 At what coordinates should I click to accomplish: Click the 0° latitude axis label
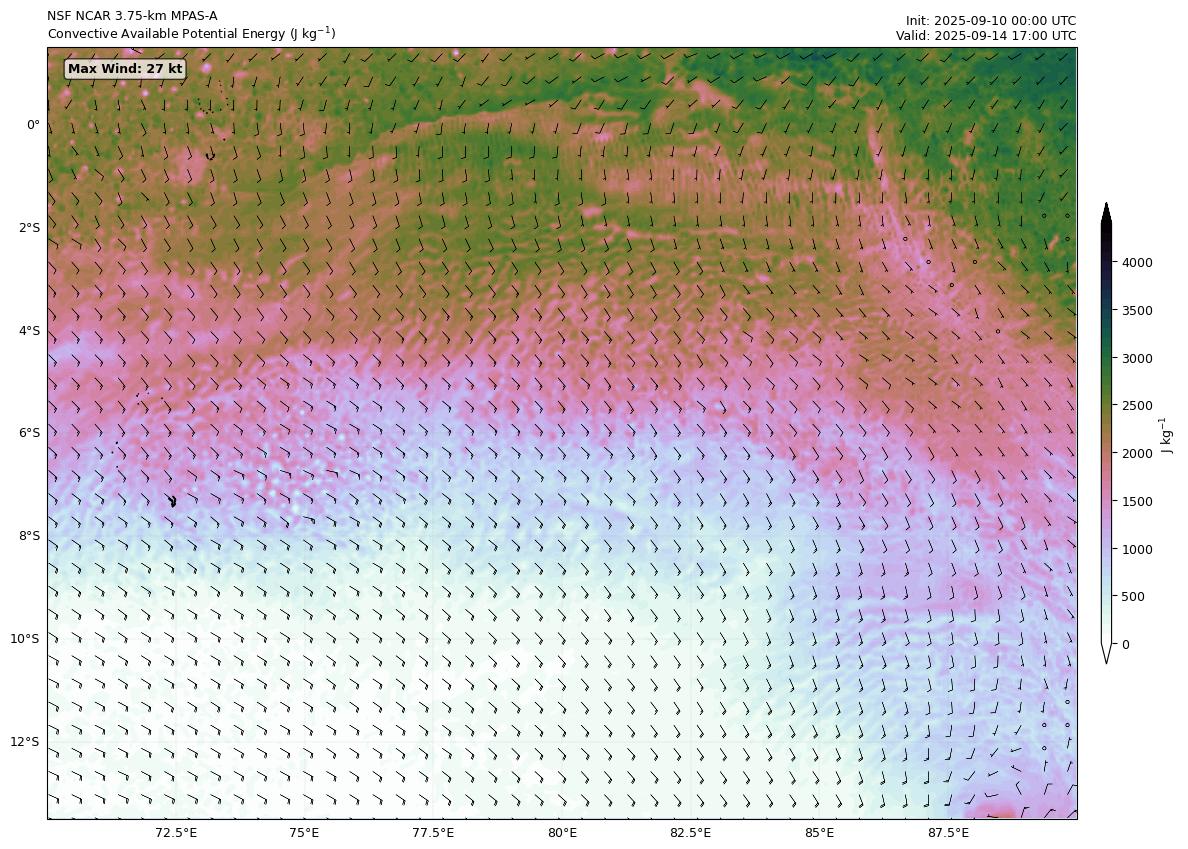pos(33,125)
